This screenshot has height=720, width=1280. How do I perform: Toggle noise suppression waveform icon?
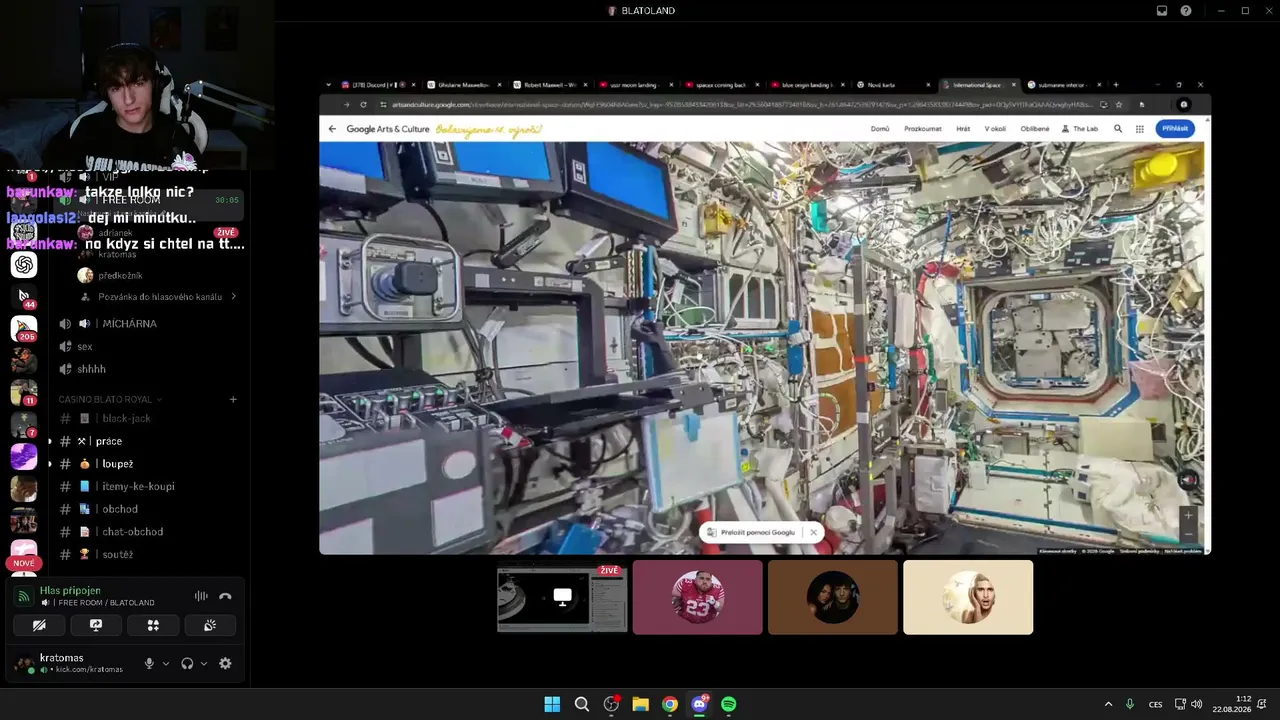pyautogui.click(x=201, y=596)
